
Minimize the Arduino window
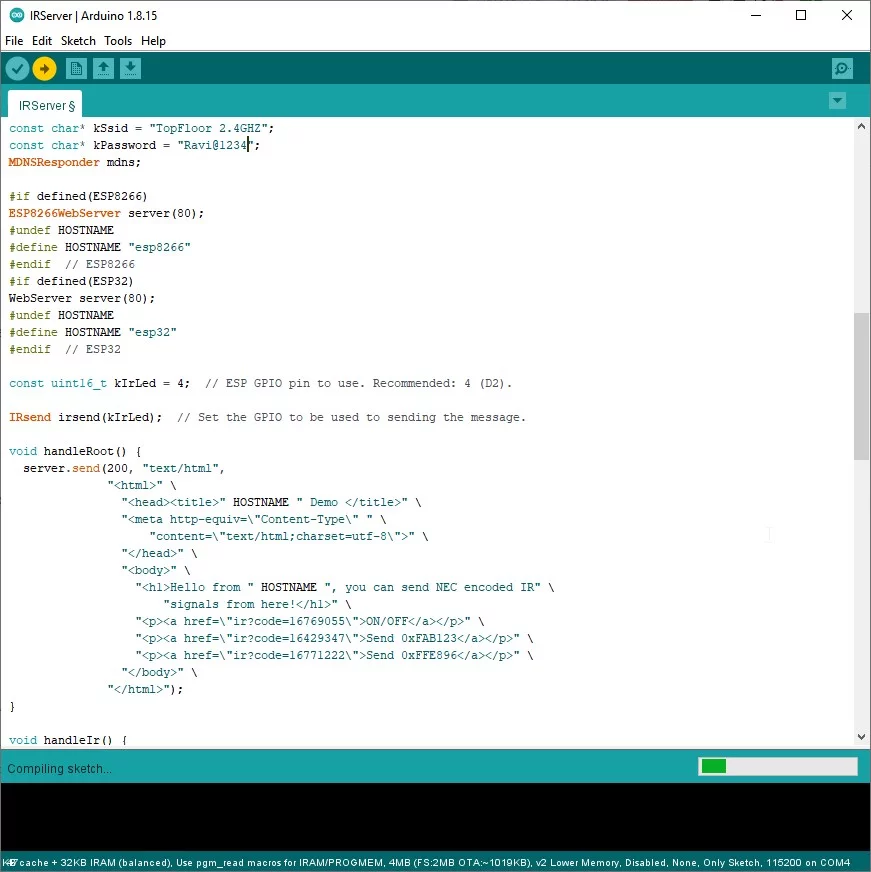[755, 15]
